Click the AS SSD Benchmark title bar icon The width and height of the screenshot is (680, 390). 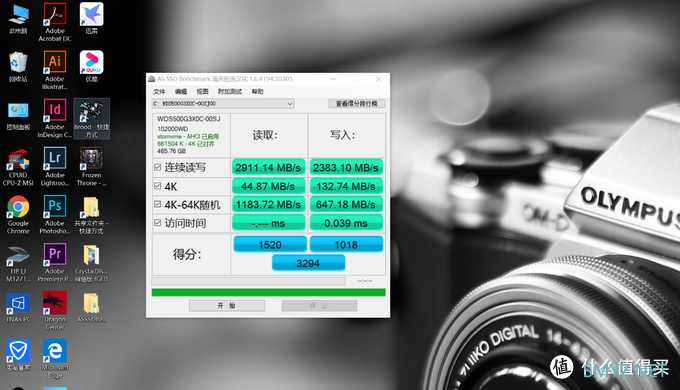[151, 79]
